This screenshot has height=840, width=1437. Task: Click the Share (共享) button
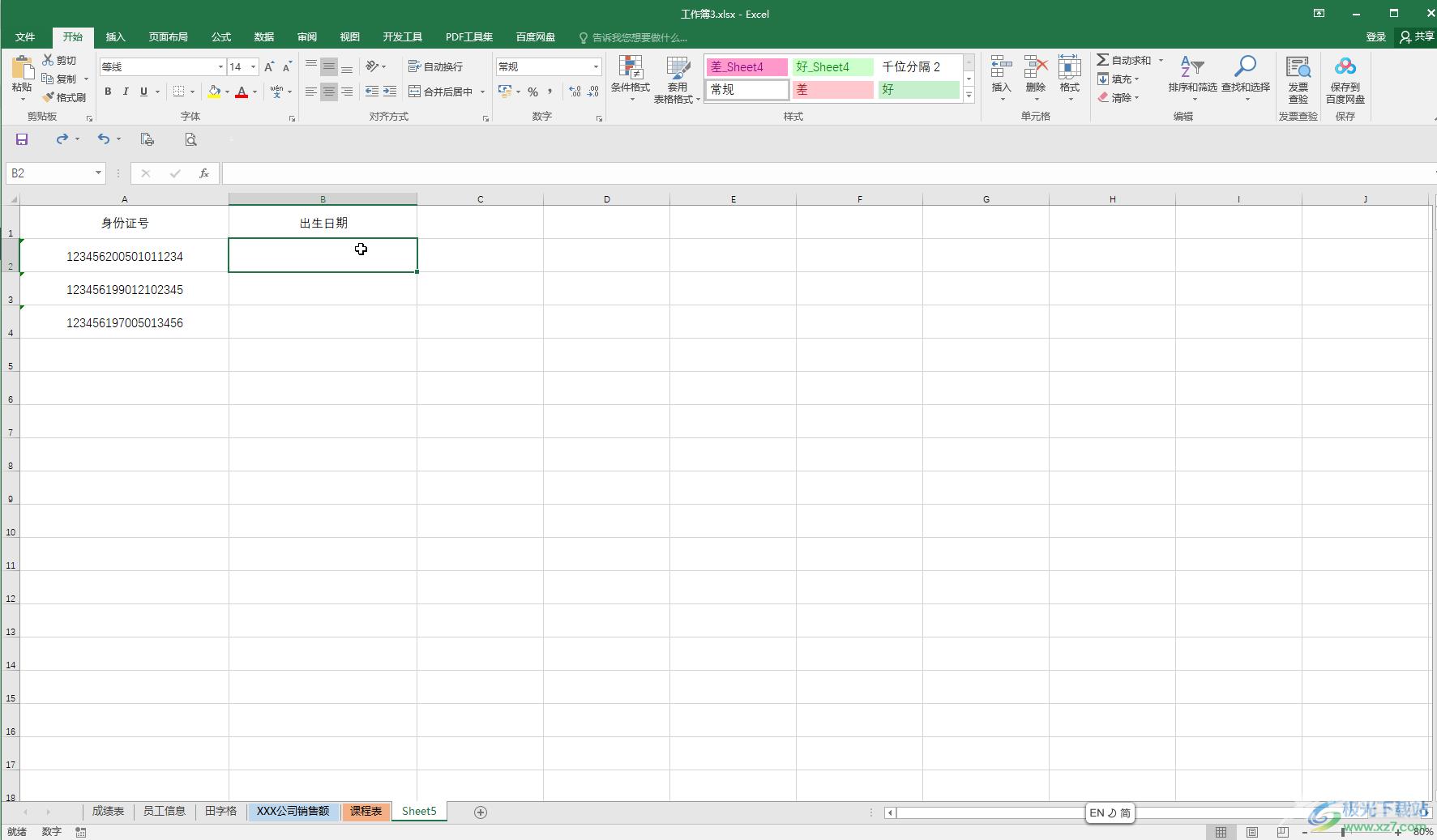pyautogui.click(x=1417, y=37)
